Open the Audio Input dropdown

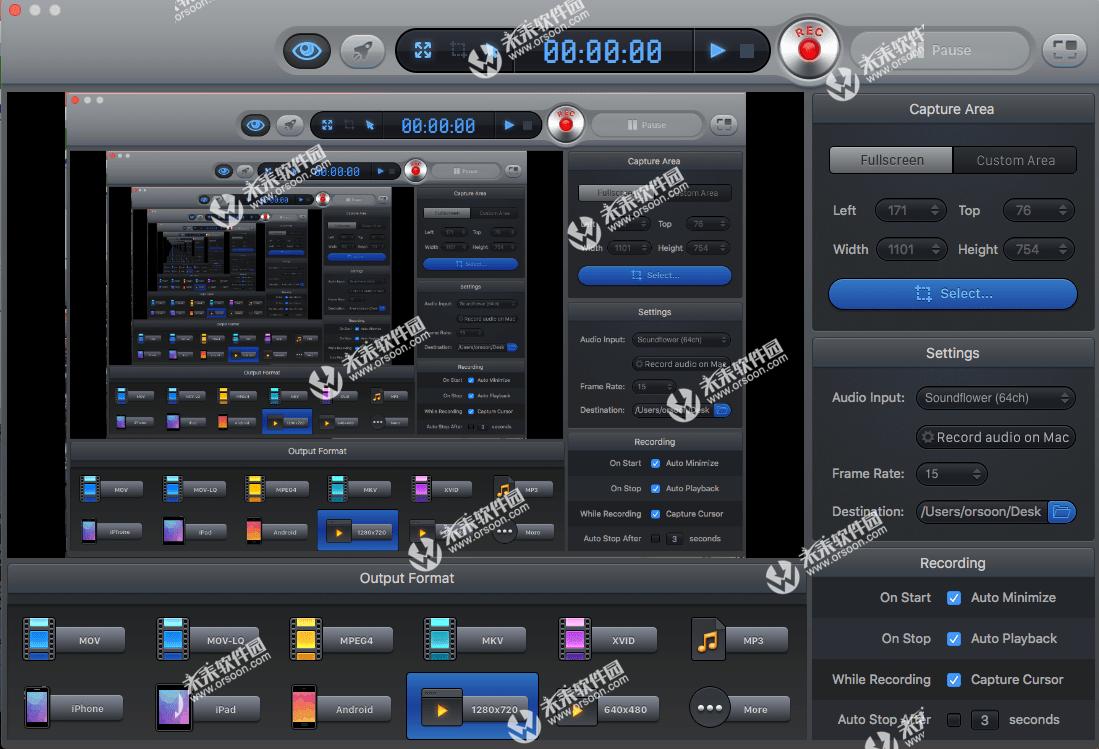tap(995, 398)
